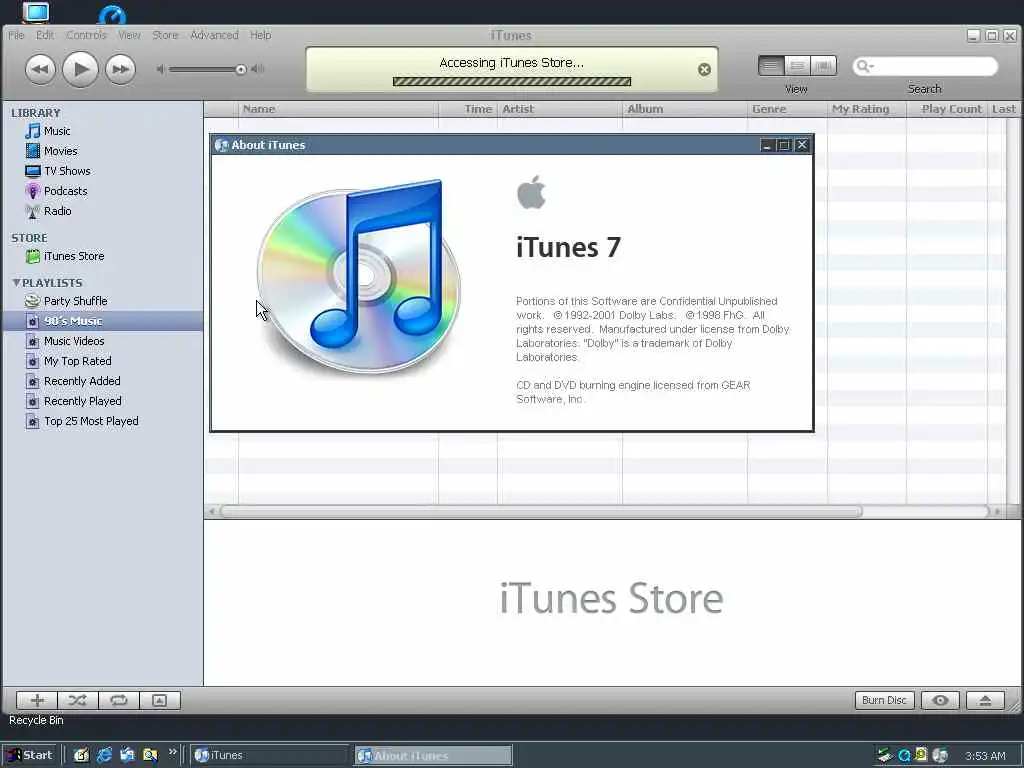The image size is (1024, 768).
Task: Click the system clock showing 3:53 AM
Action: pyautogui.click(x=985, y=756)
